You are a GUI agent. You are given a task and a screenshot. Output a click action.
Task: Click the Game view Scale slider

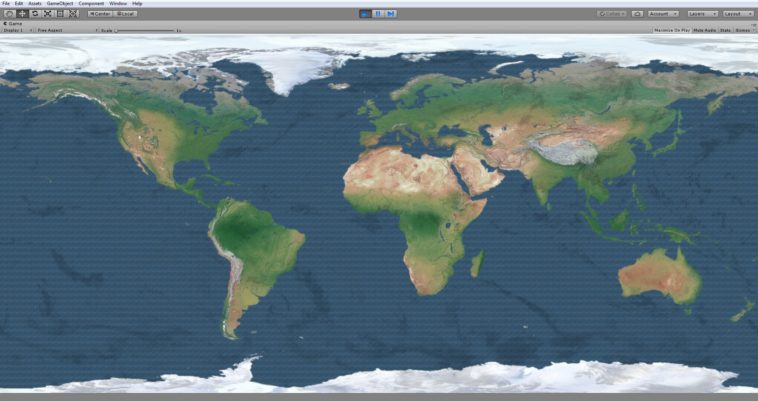pyautogui.click(x=146, y=31)
